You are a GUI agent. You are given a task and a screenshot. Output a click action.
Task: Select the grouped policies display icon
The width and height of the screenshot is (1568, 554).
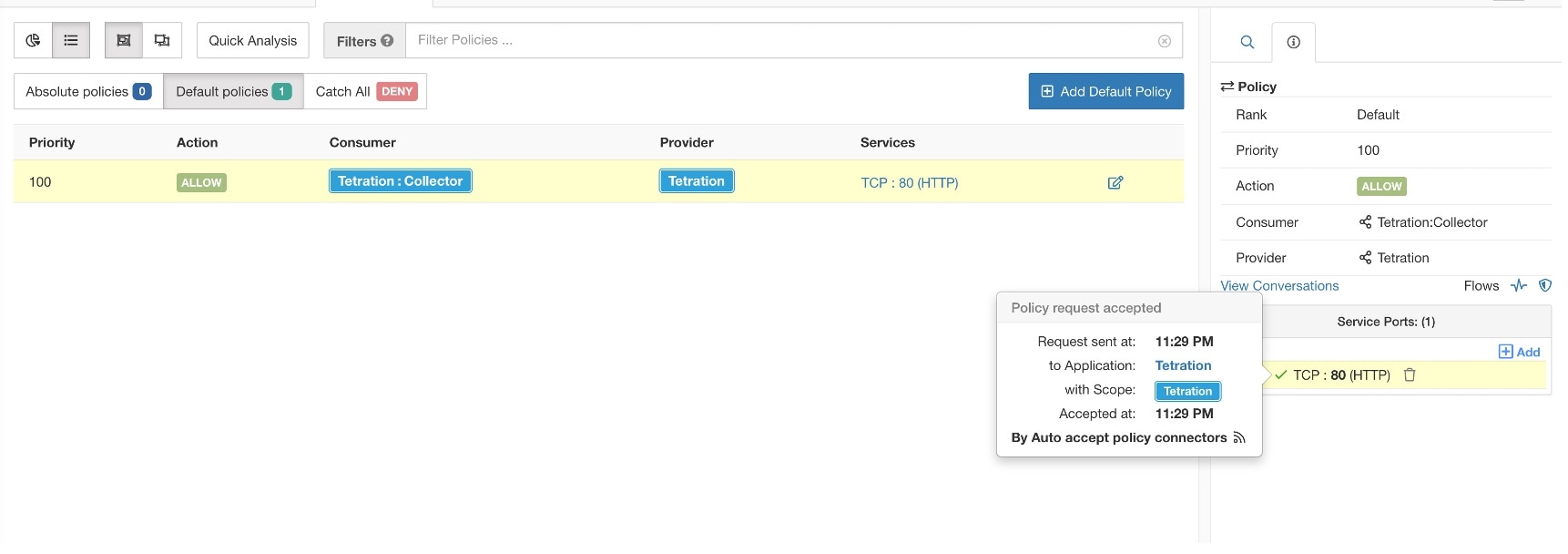(124, 40)
